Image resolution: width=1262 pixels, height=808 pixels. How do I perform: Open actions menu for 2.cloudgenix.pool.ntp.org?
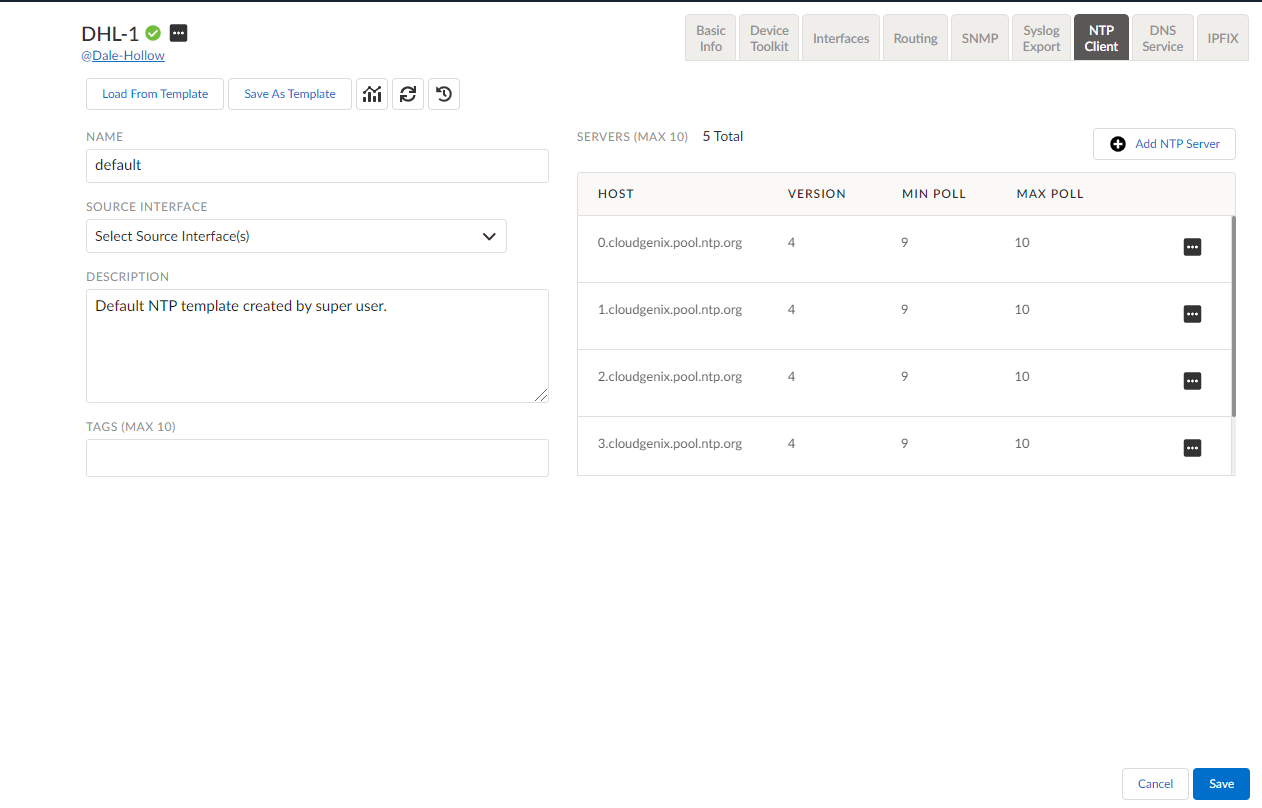tap(1192, 381)
